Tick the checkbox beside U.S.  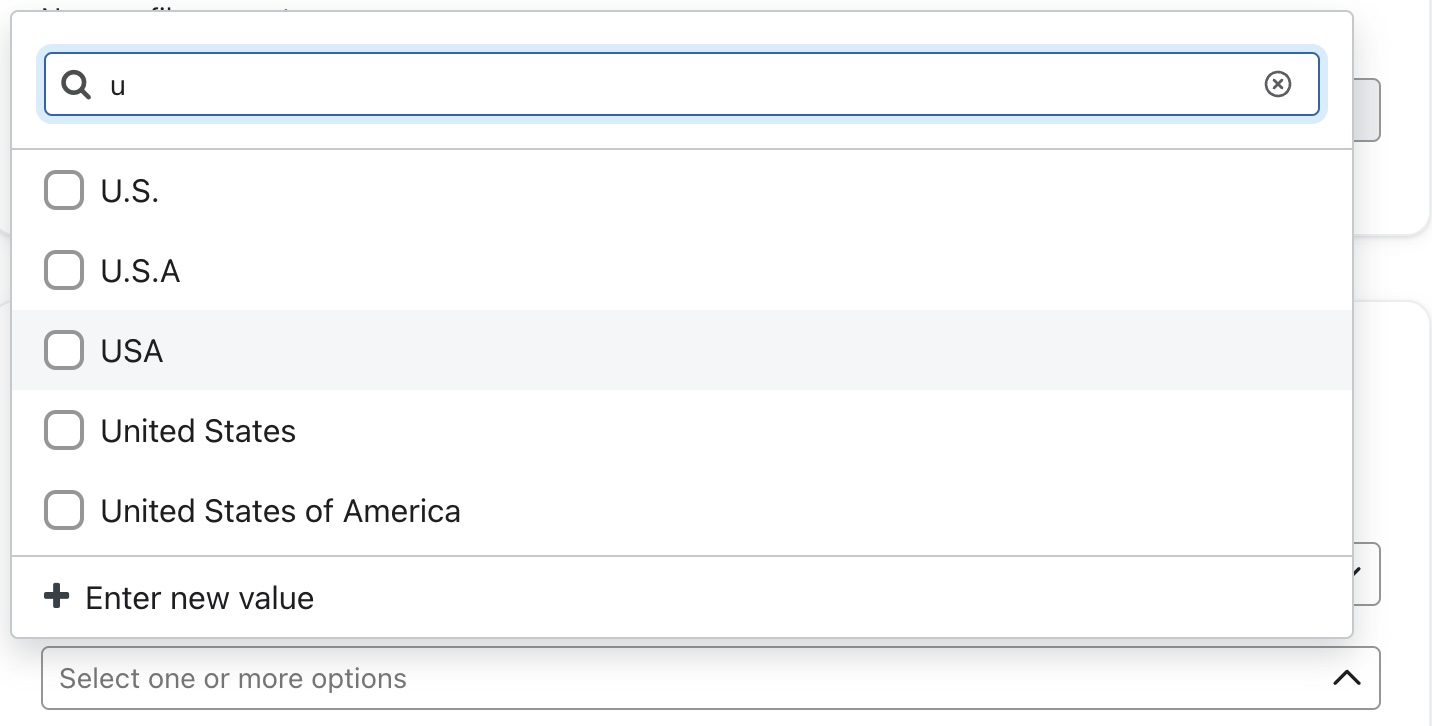click(x=64, y=190)
